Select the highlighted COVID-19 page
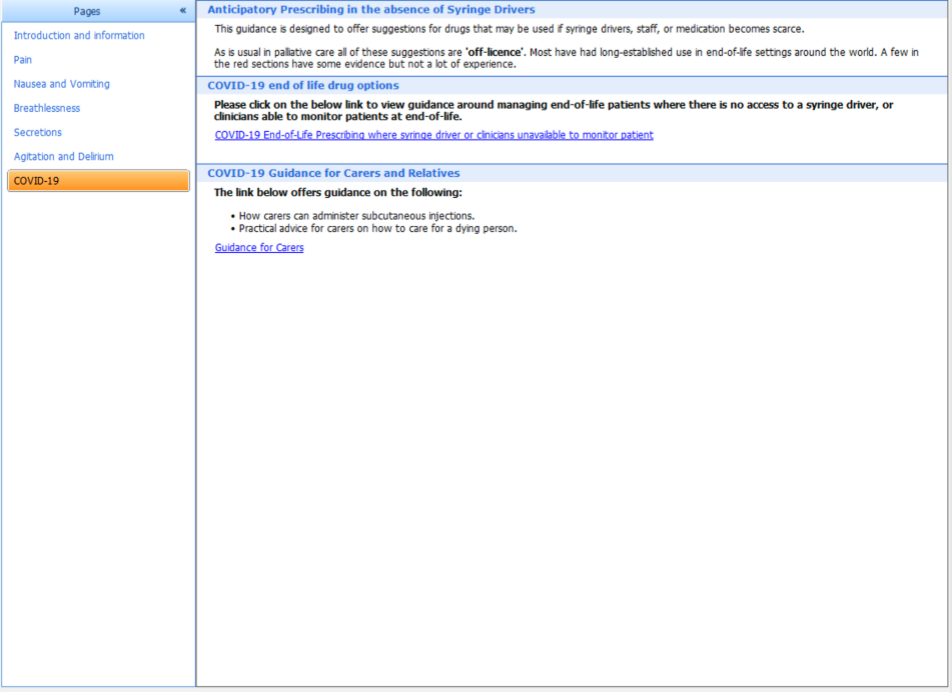 (x=98, y=181)
